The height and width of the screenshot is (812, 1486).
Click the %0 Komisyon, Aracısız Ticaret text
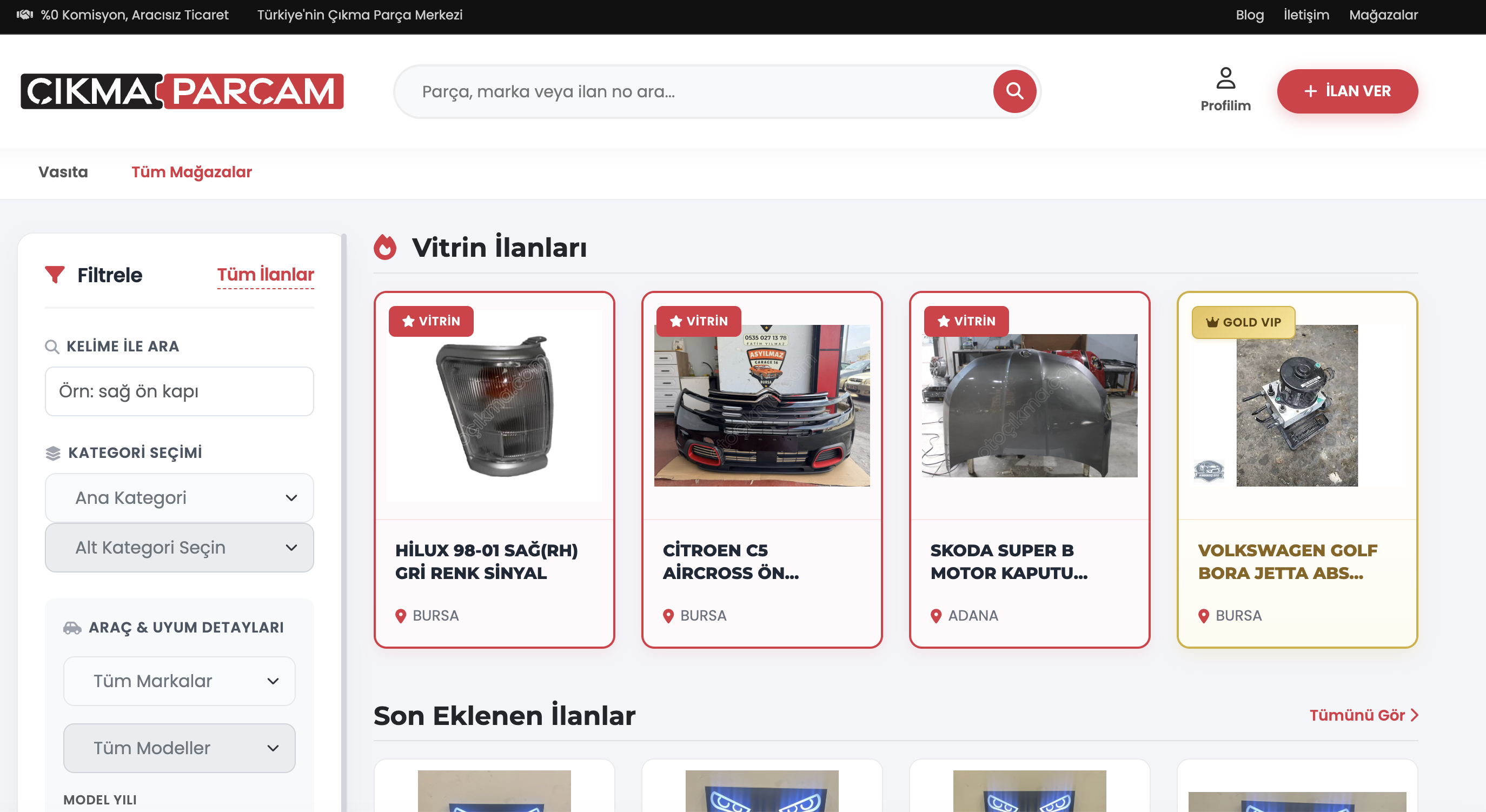click(135, 15)
